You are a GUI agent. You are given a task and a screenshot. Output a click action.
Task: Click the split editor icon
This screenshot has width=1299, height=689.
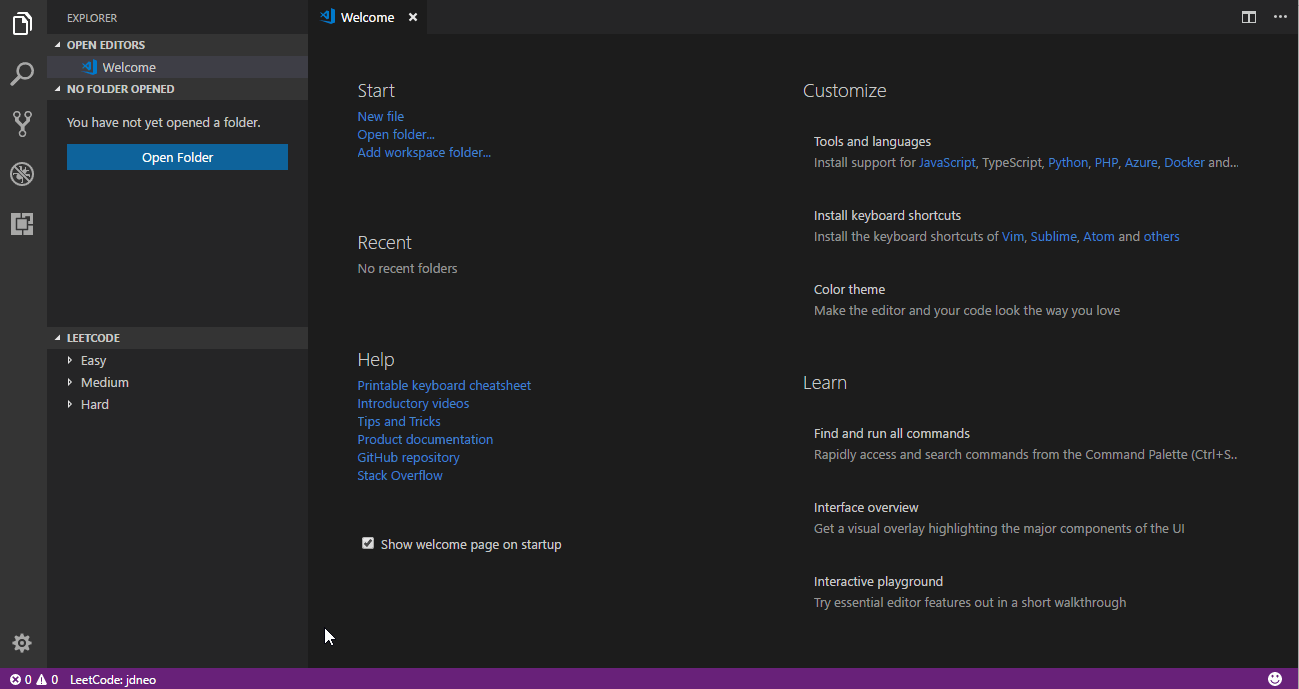pyautogui.click(x=1249, y=17)
